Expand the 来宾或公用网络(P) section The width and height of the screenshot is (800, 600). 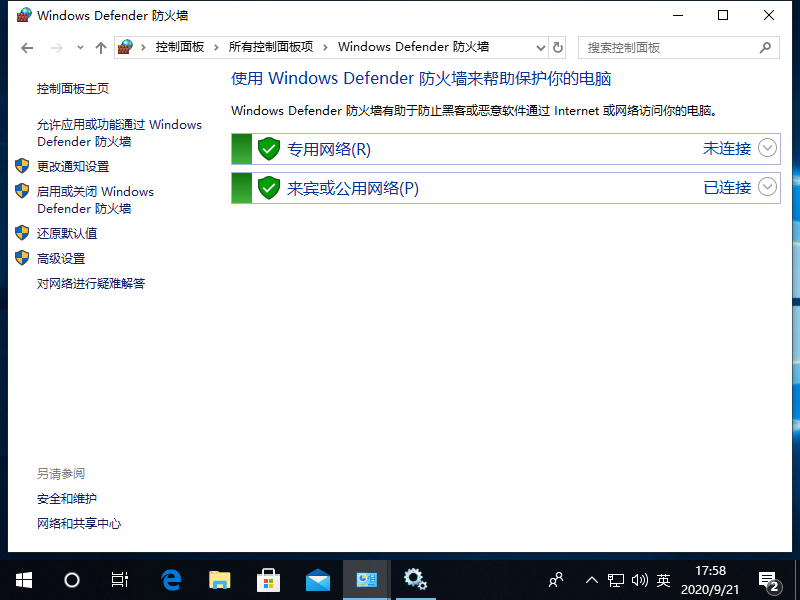767,187
